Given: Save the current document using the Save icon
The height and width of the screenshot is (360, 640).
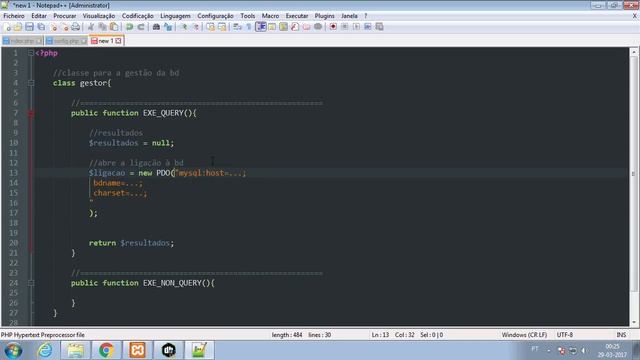Looking at the screenshot, I should [29, 27].
